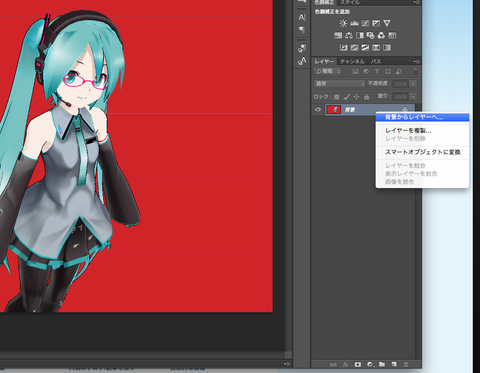Open the collapsed Character panel icon
480x373 pixels.
pyautogui.click(x=302, y=17)
